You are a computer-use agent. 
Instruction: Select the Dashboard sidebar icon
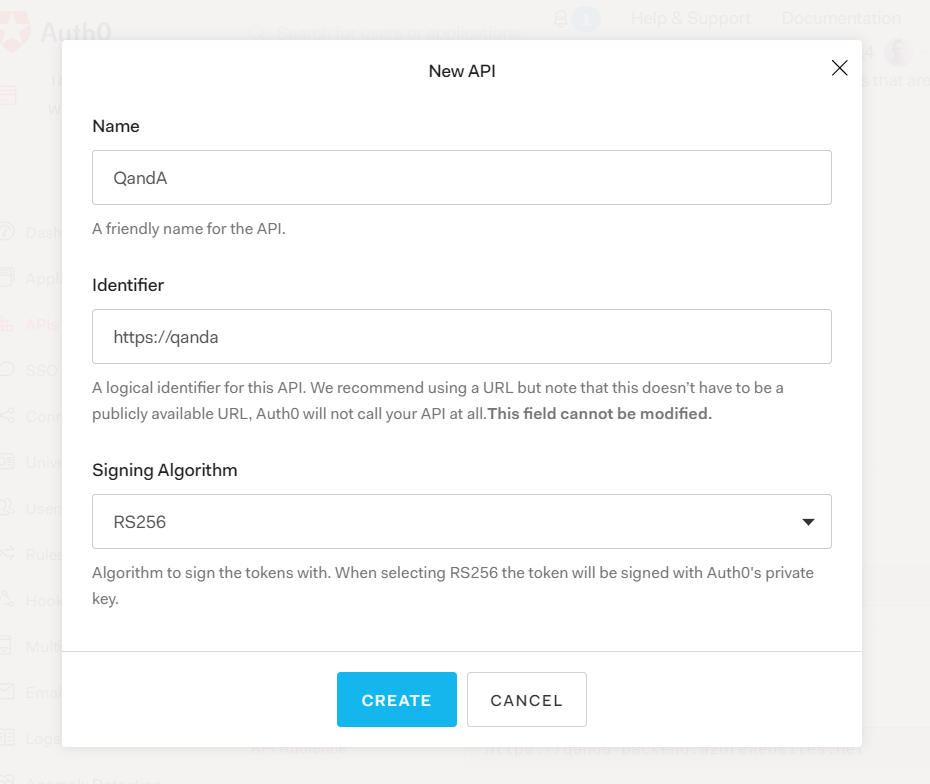(x=8, y=232)
